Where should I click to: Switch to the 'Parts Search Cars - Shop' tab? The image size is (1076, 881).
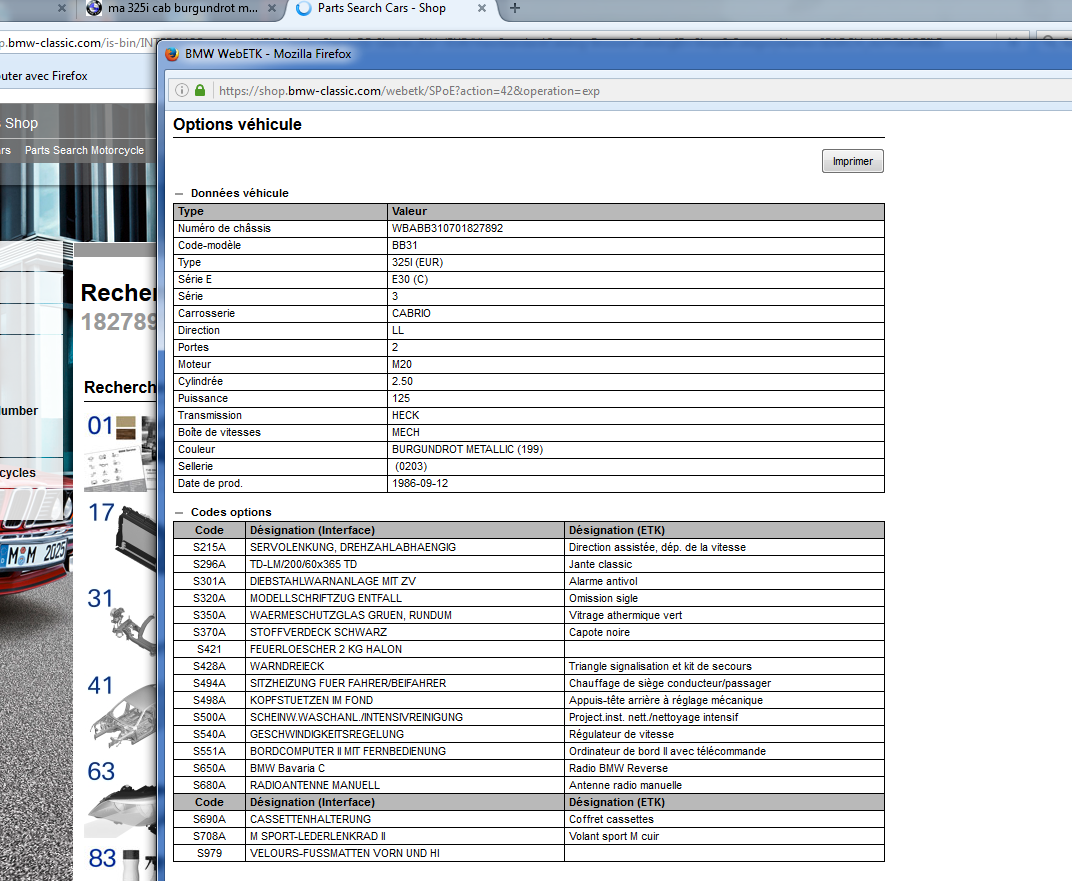[x=382, y=8]
